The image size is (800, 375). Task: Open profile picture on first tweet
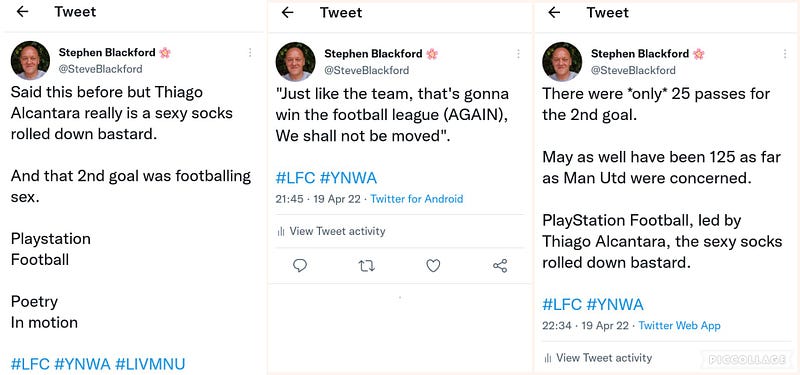30,61
